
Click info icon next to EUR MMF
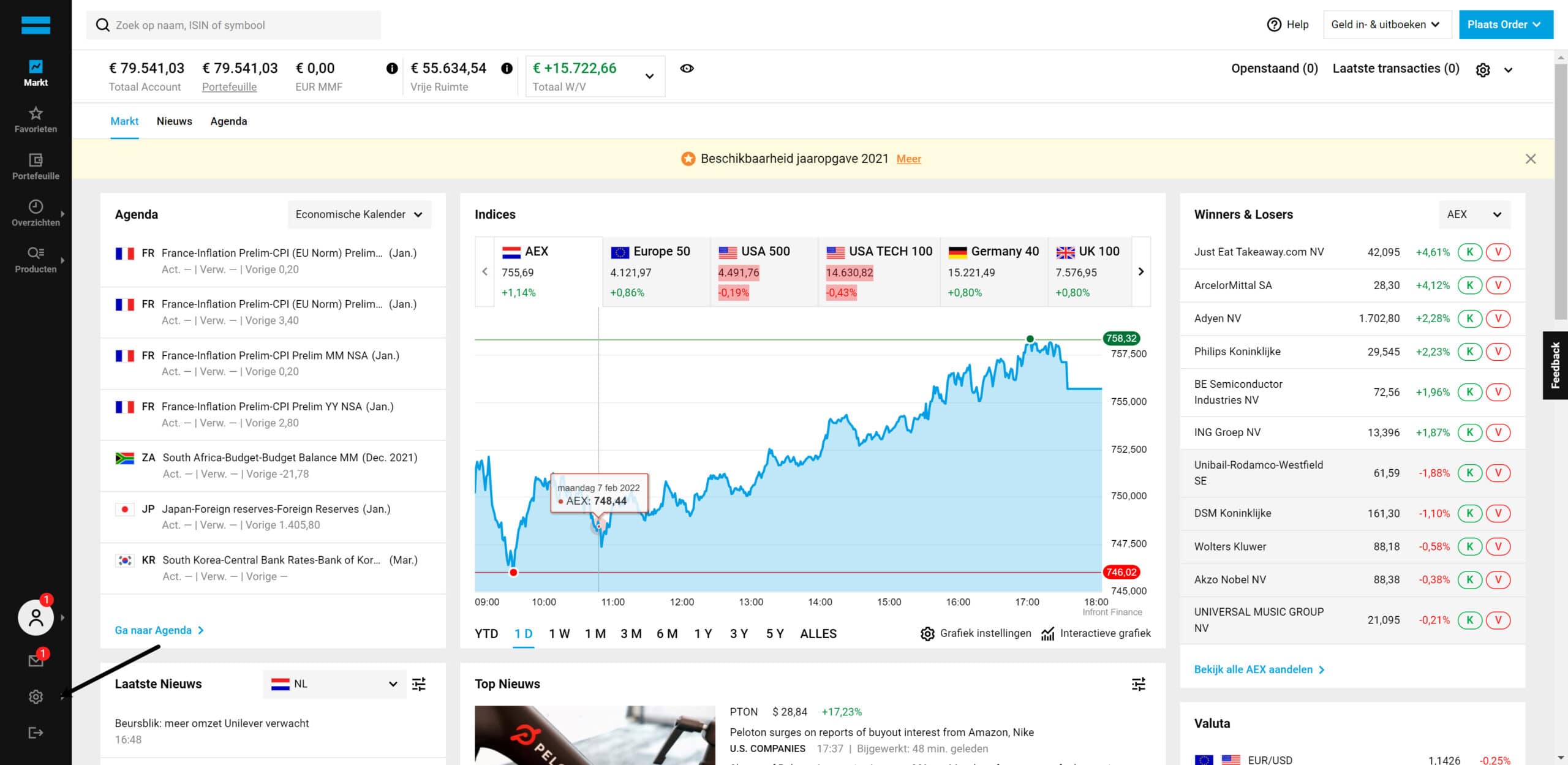tap(392, 69)
